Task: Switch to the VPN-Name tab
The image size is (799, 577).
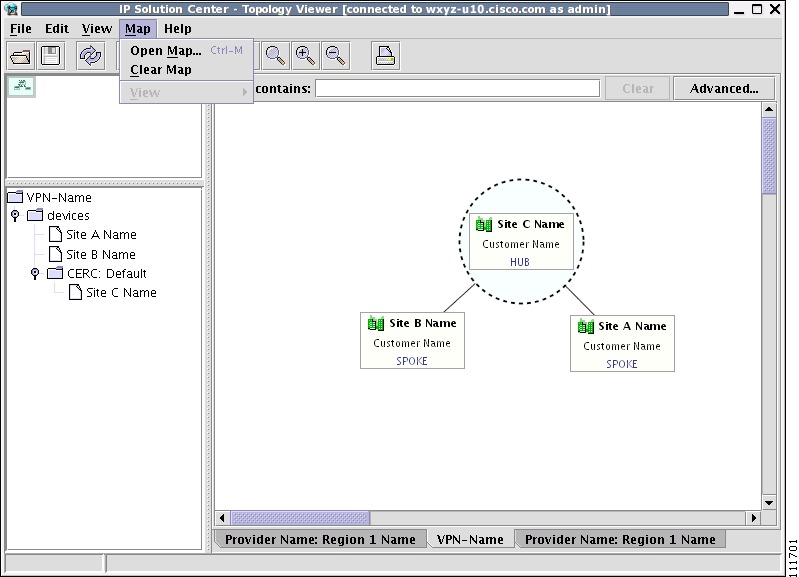Action: [470, 539]
